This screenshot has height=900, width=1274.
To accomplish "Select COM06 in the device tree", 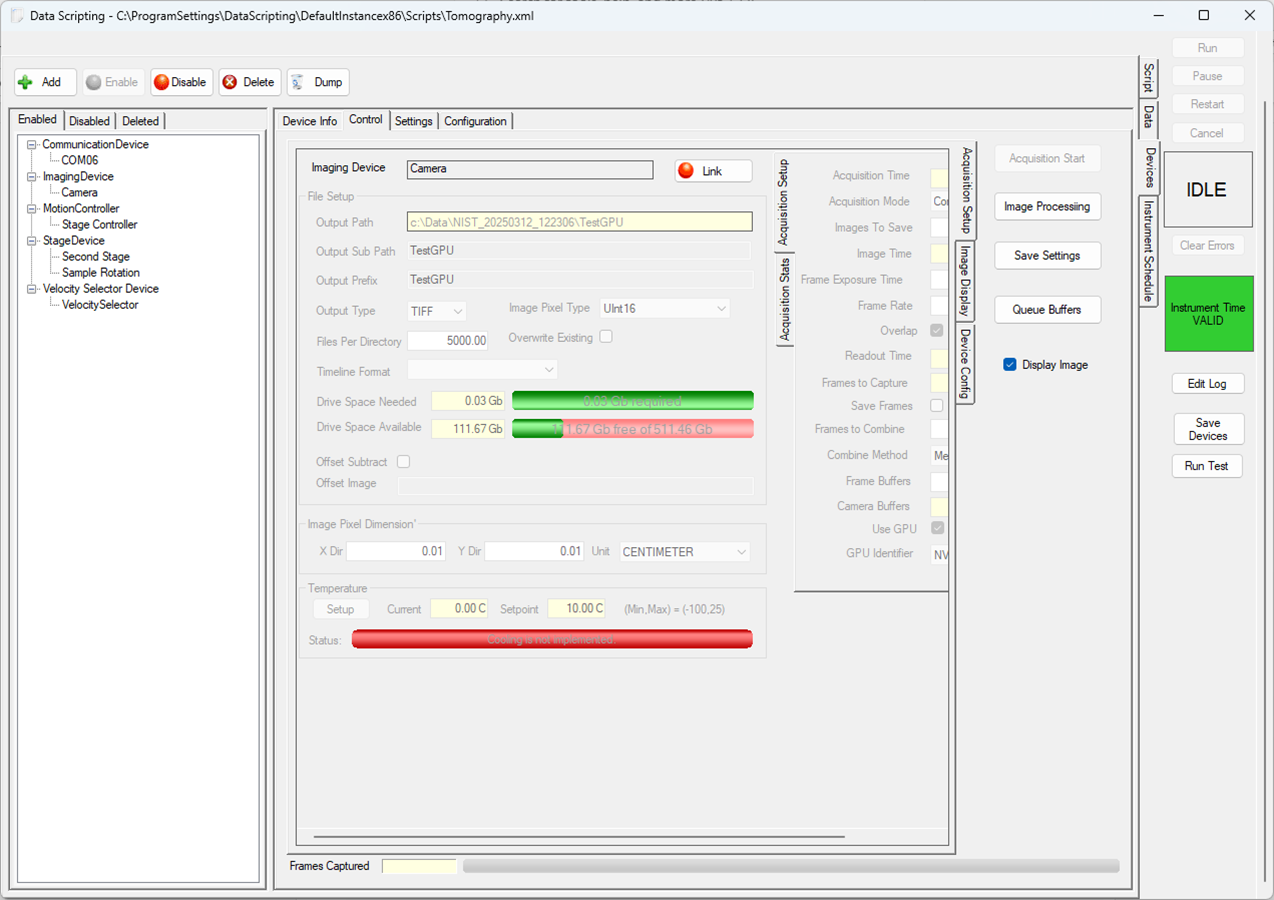I will tap(80, 161).
